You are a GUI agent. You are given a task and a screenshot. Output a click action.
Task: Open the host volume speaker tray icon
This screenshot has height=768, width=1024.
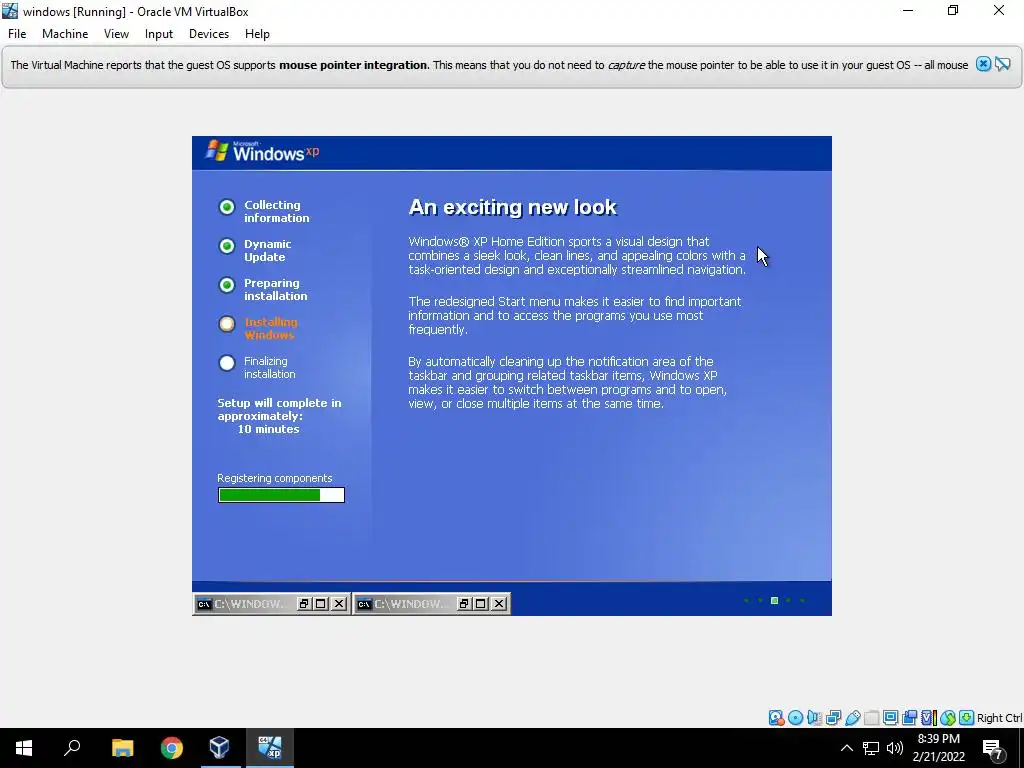(895, 748)
